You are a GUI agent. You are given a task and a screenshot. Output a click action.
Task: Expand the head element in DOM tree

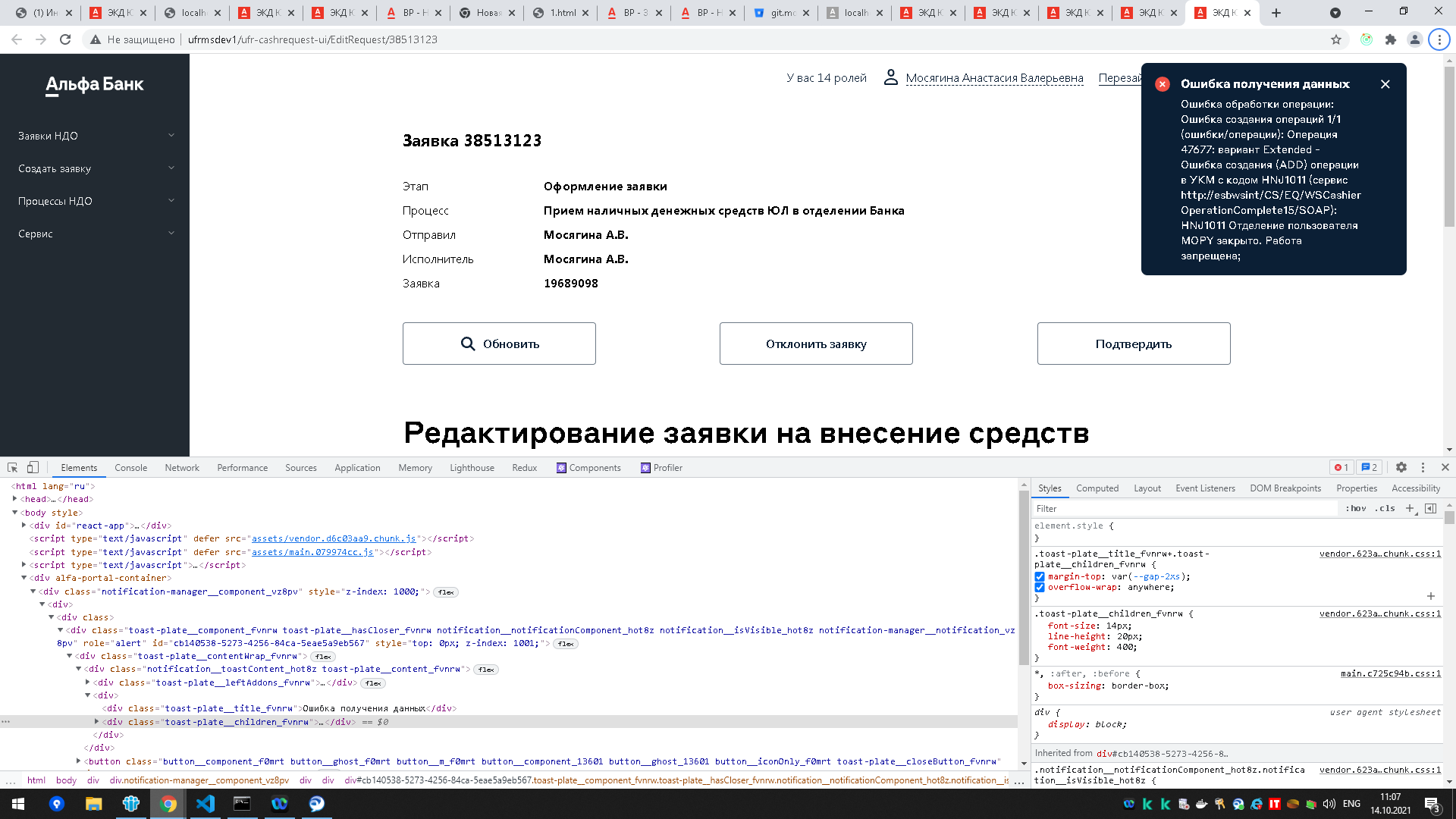click(14, 499)
